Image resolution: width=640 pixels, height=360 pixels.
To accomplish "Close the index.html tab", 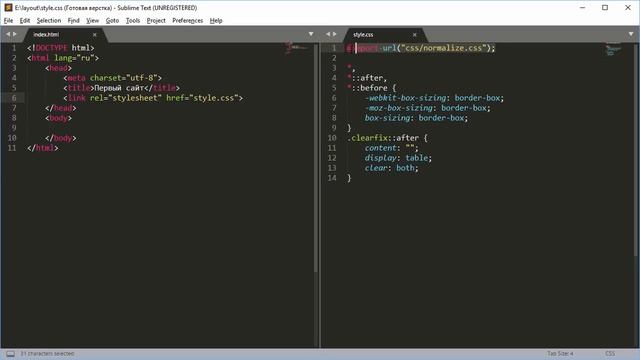I will [95, 35].
